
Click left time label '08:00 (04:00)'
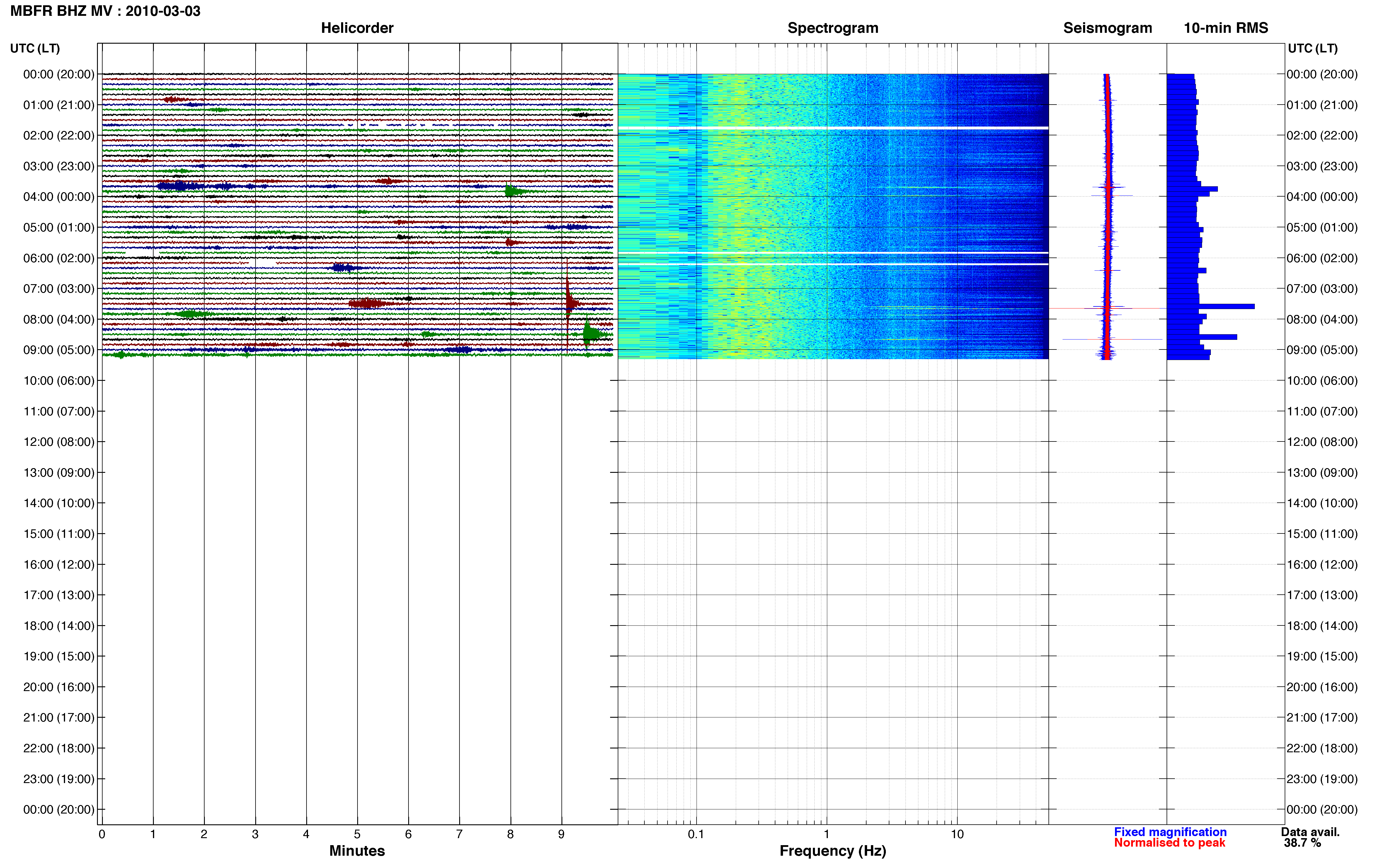(x=59, y=319)
